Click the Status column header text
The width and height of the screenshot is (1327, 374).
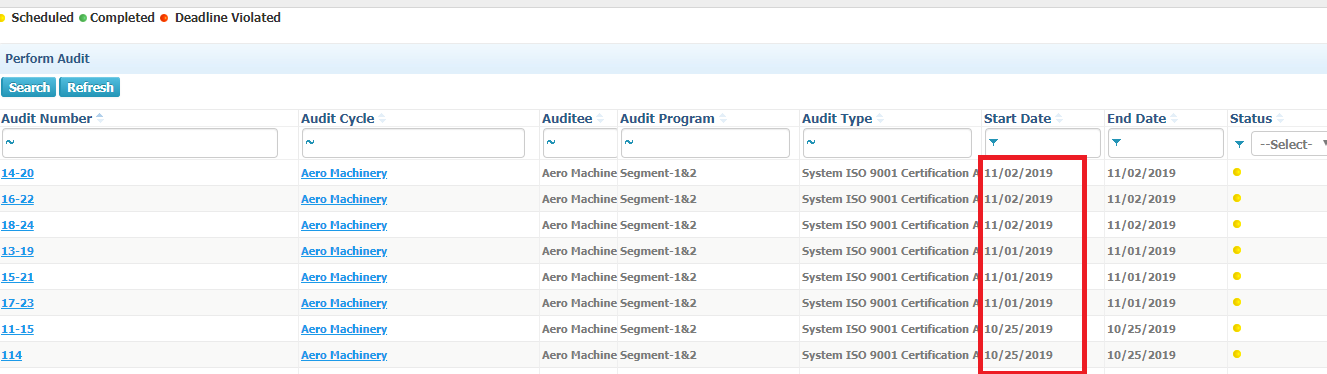(1251, 119)
